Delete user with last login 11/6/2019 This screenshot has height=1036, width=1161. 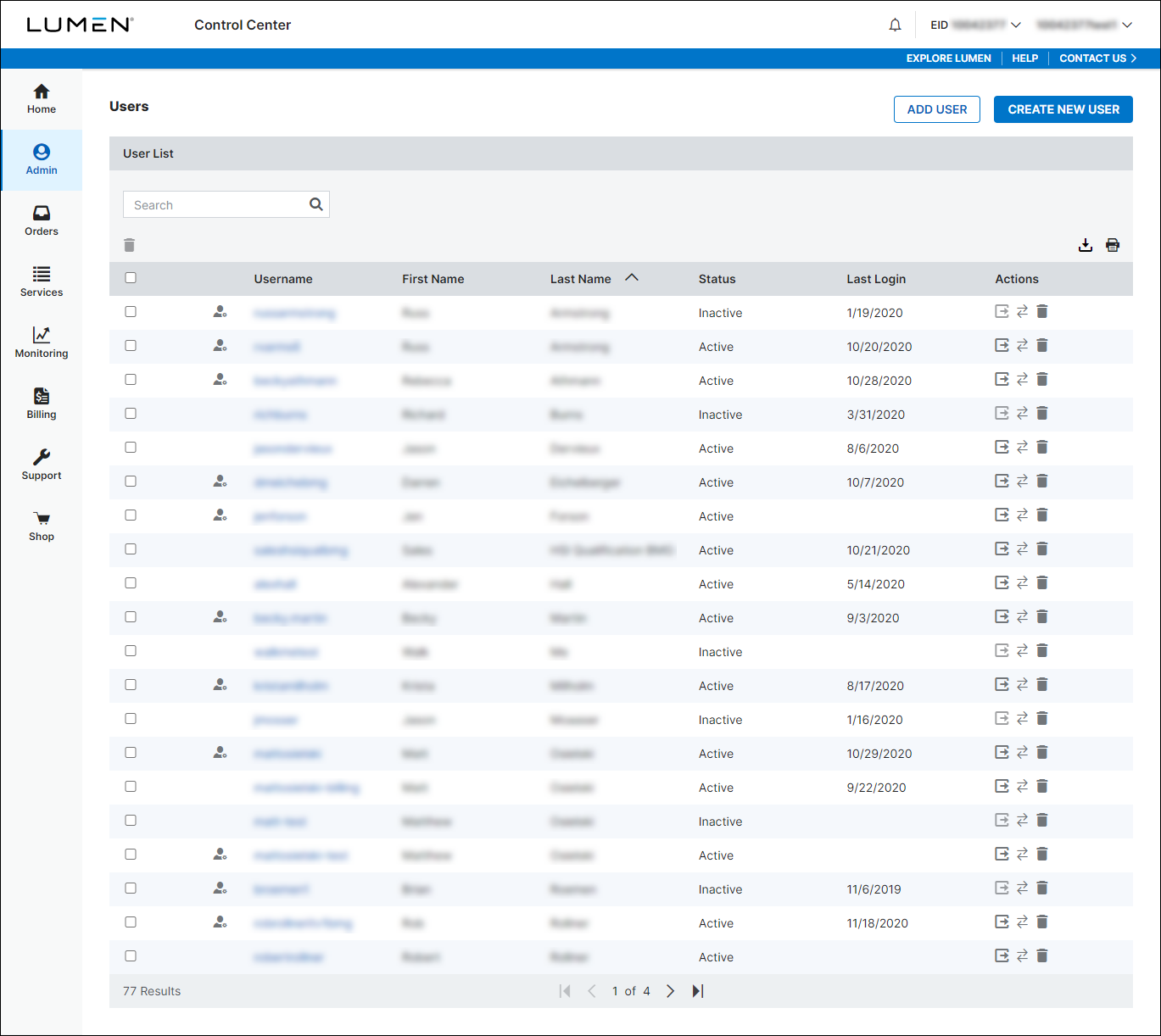click(1042, 888)
